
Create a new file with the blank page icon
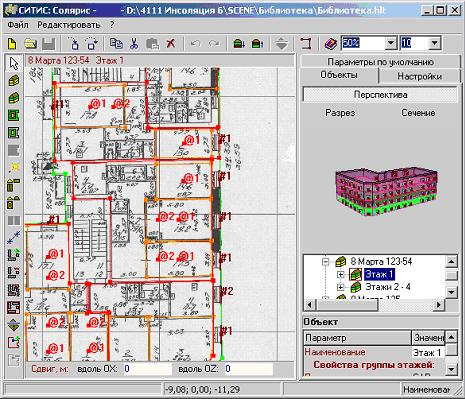[x=12, y=43]
